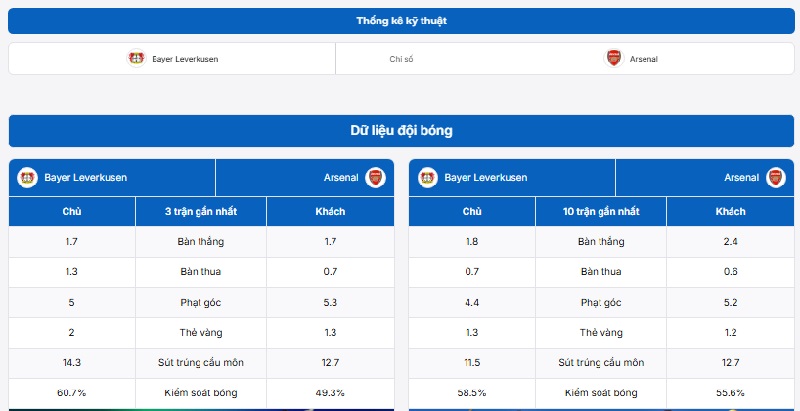Click away Phạt góc value 5.2

731,302
